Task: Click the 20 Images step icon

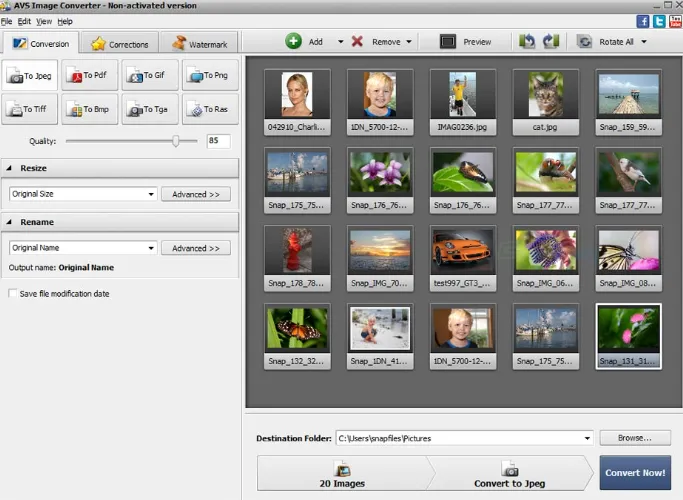Action: (342, 469)
